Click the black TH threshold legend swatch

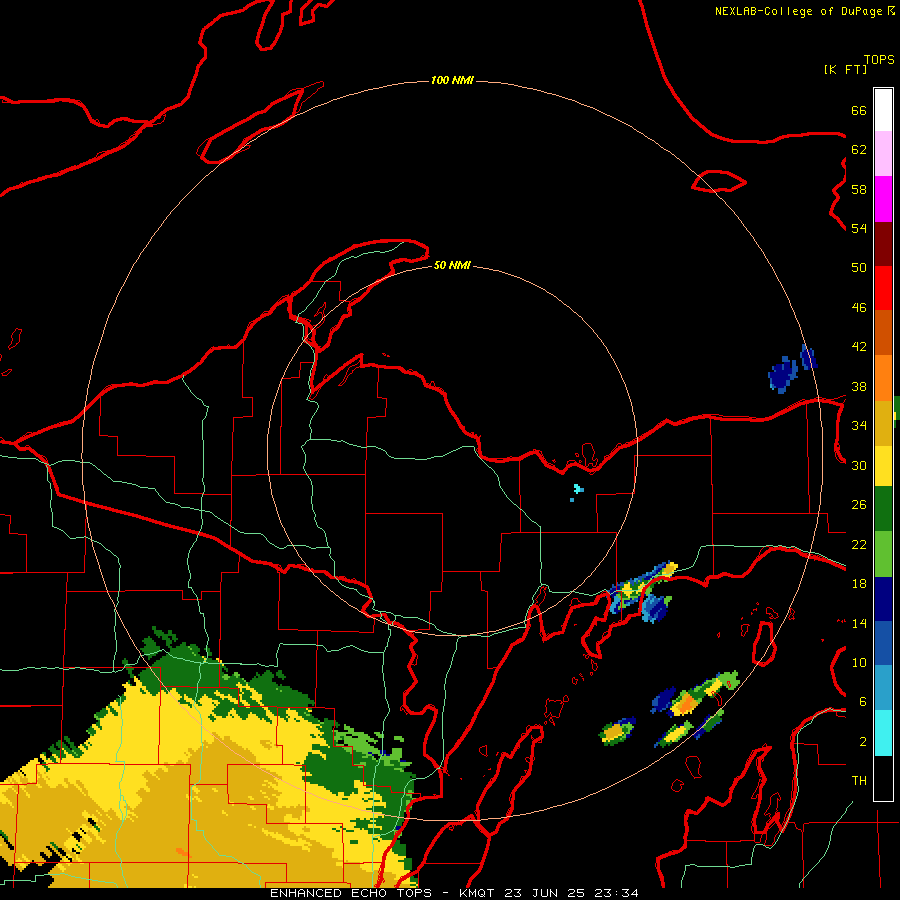point(883,778)
